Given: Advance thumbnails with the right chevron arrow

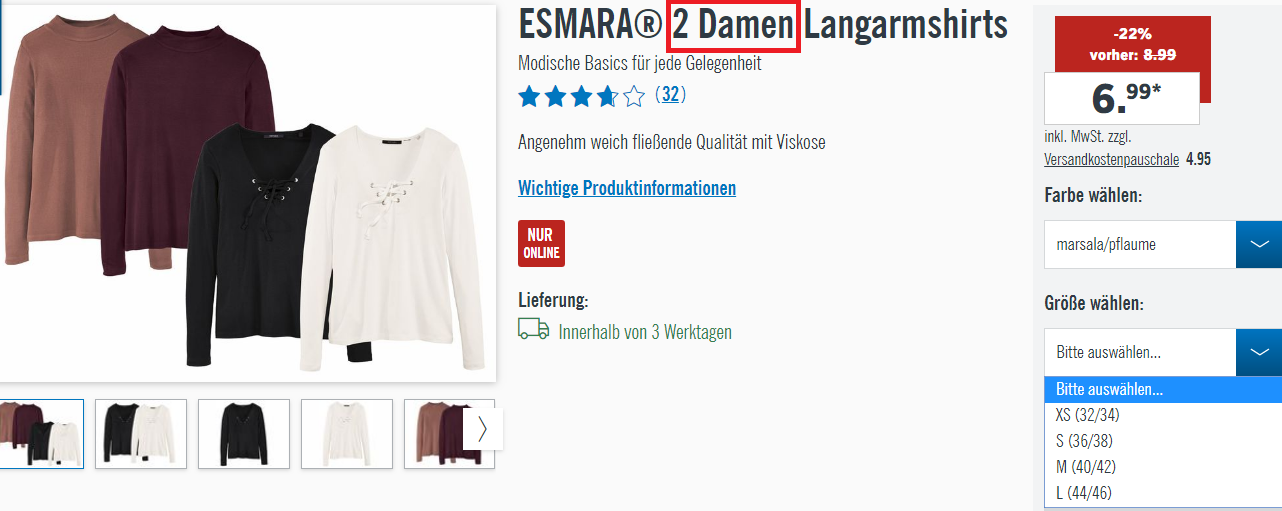Looking at the screenshot, I should click(483, 428).
